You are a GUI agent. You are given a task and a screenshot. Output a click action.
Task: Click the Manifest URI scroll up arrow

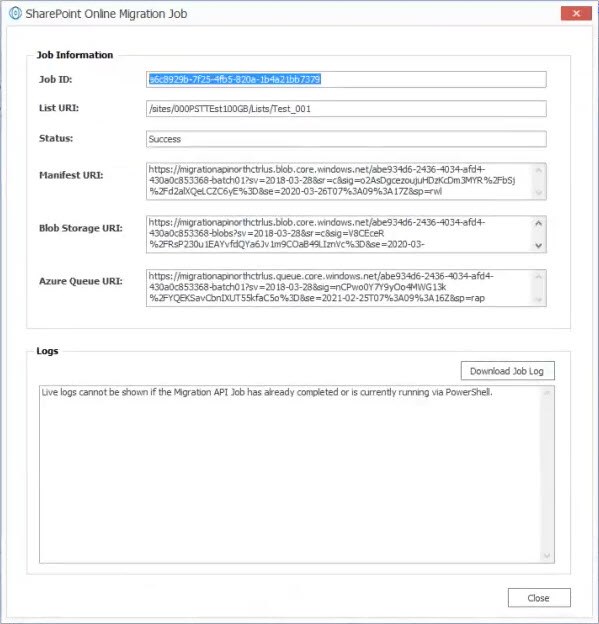pyautogui.click(x=539, y=171)
